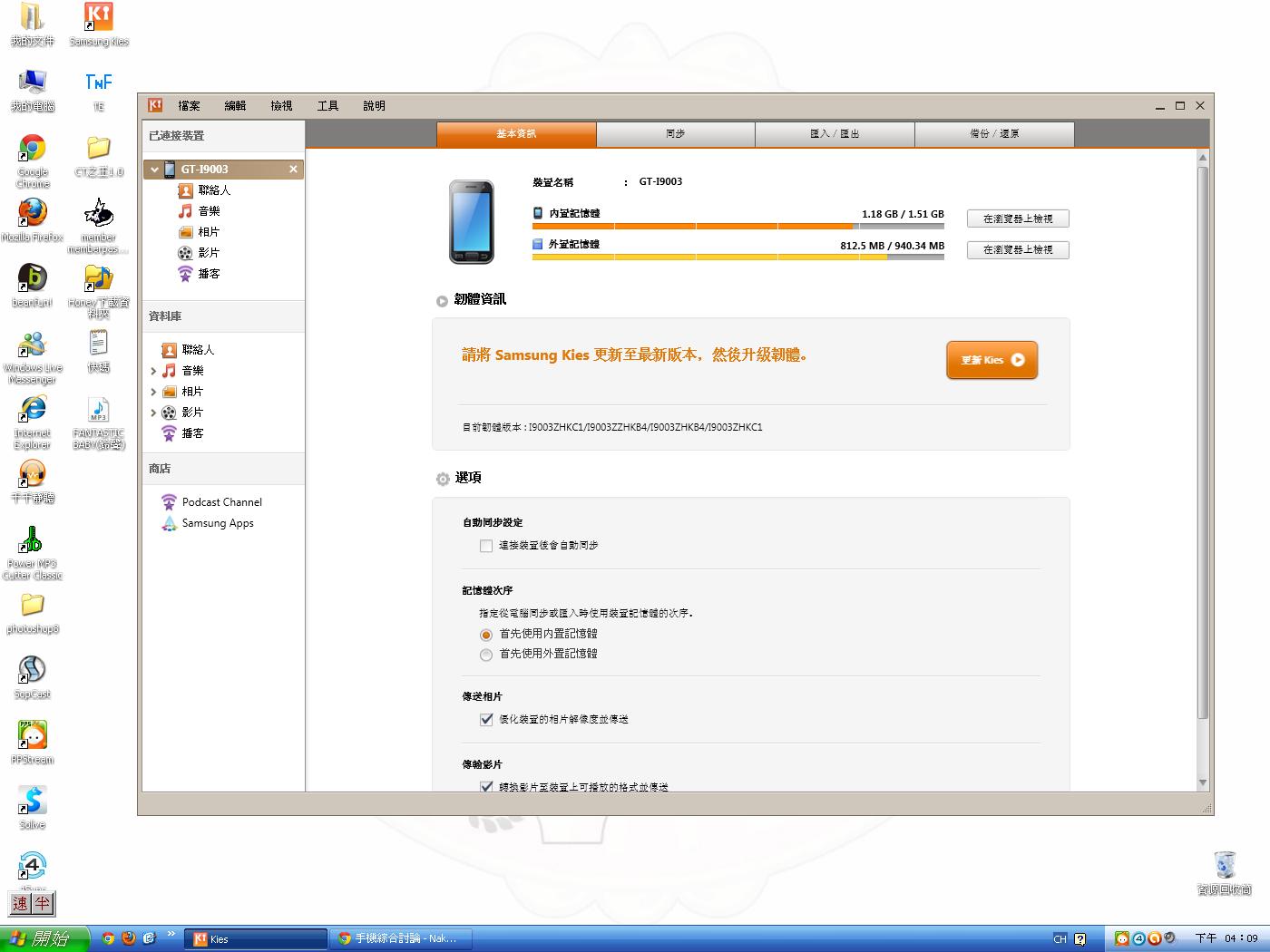Collapse the GT-I9003 device tree
Screen dimensions: 1270x952
(155, 170)
